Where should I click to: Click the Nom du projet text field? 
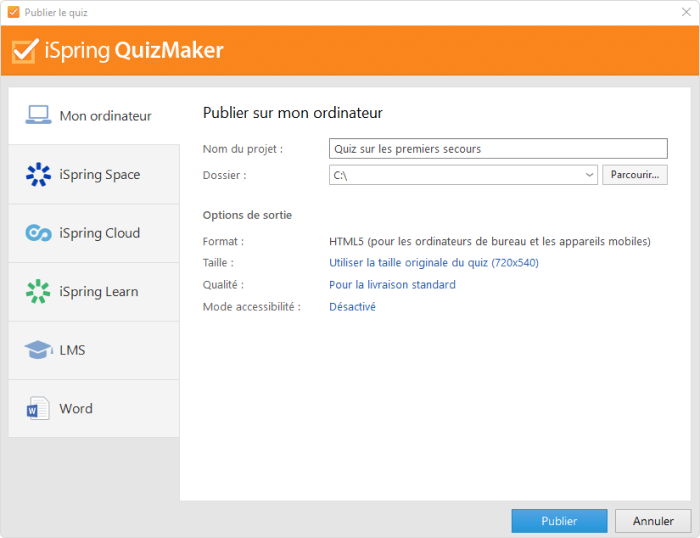(498, 149)
